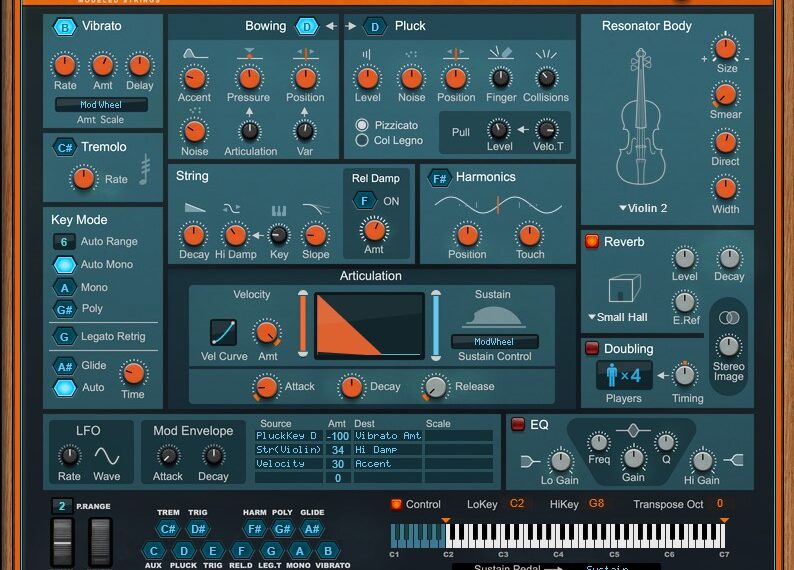Viewport: 794px width, 570px height.
Task: Toggle the Rel Damp F ON switch
Action: click(x=365, y=201)
